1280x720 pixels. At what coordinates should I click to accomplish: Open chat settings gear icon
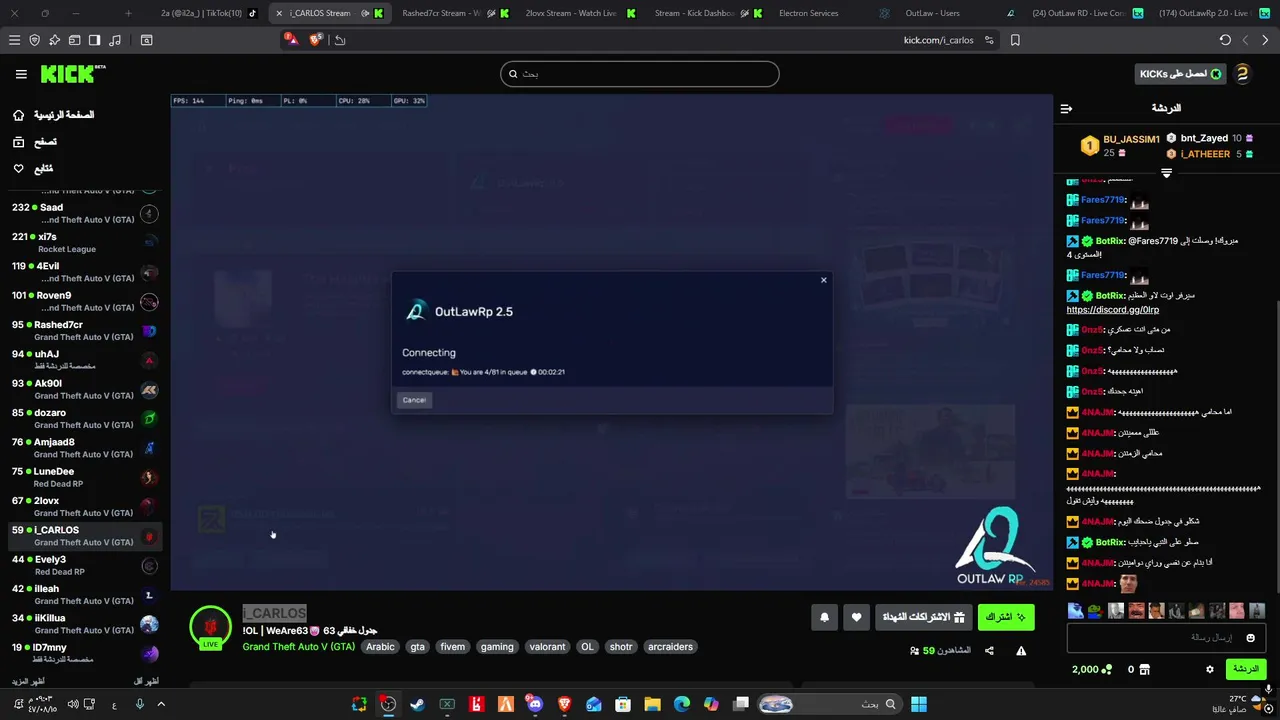1210,669
